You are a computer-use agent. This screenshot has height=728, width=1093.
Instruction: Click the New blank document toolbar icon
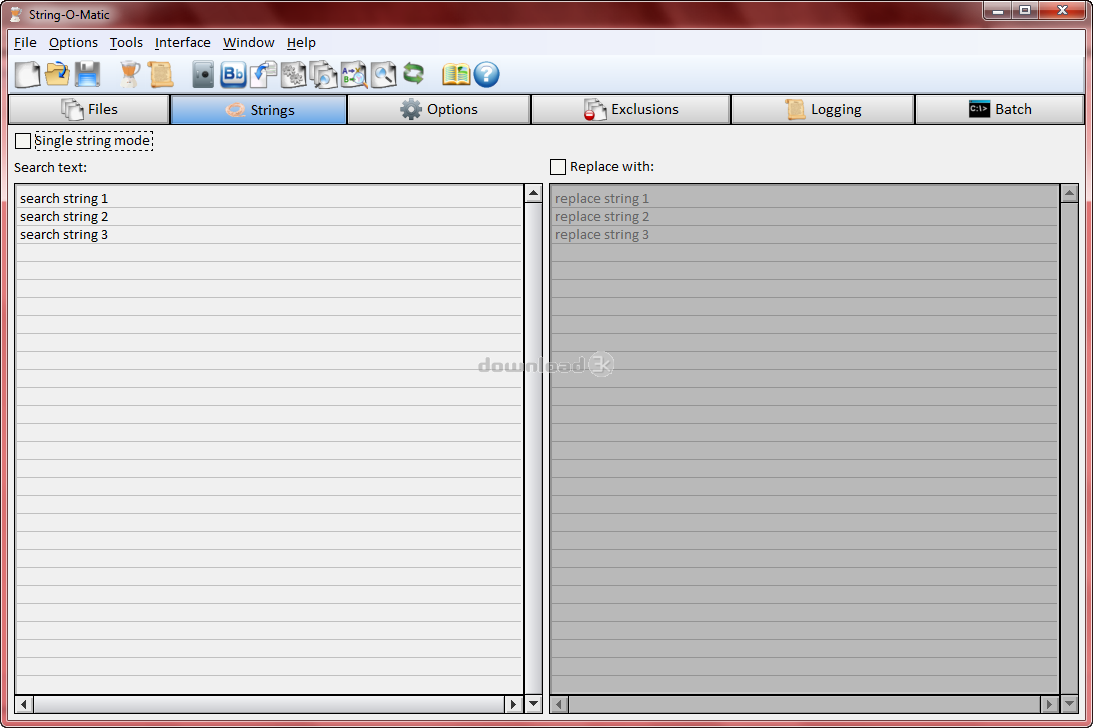(28, 74)
